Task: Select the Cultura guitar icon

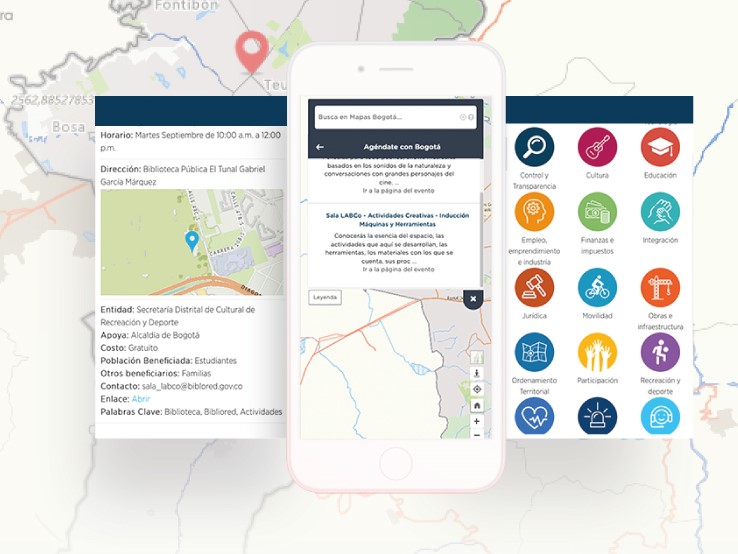Action: [x=597, y=148]
